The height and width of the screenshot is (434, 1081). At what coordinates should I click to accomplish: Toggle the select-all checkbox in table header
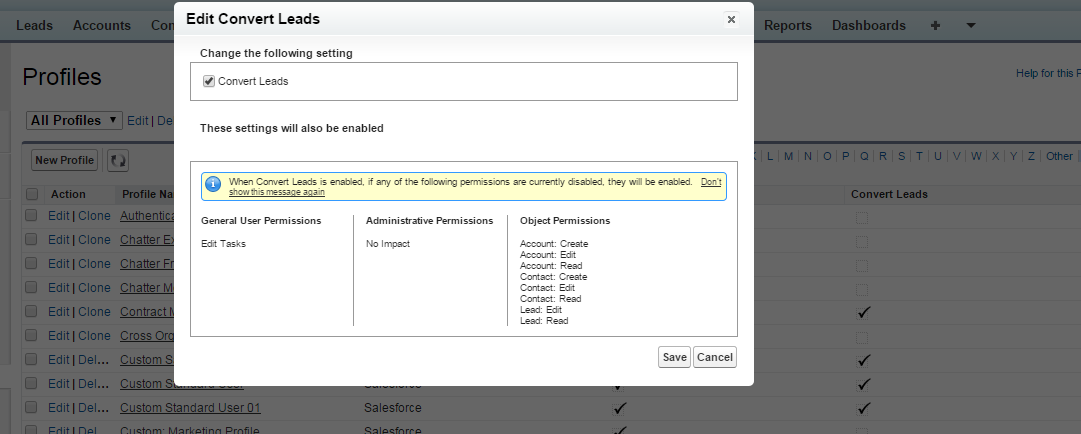point(32,194)
